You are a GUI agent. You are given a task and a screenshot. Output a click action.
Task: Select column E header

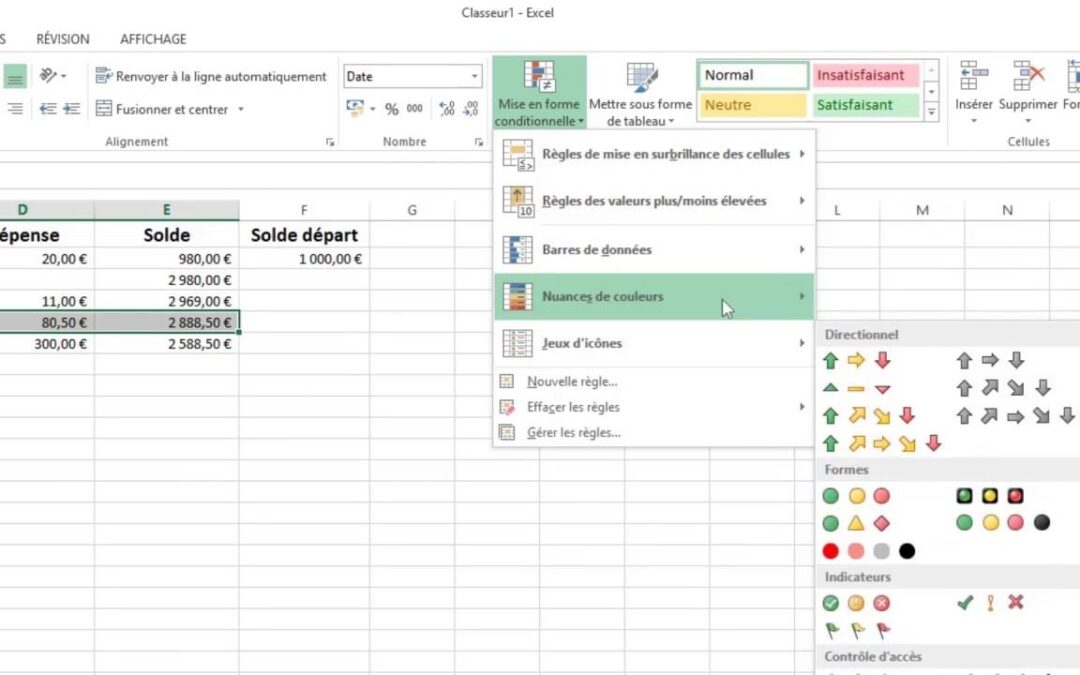click(167, 210)
